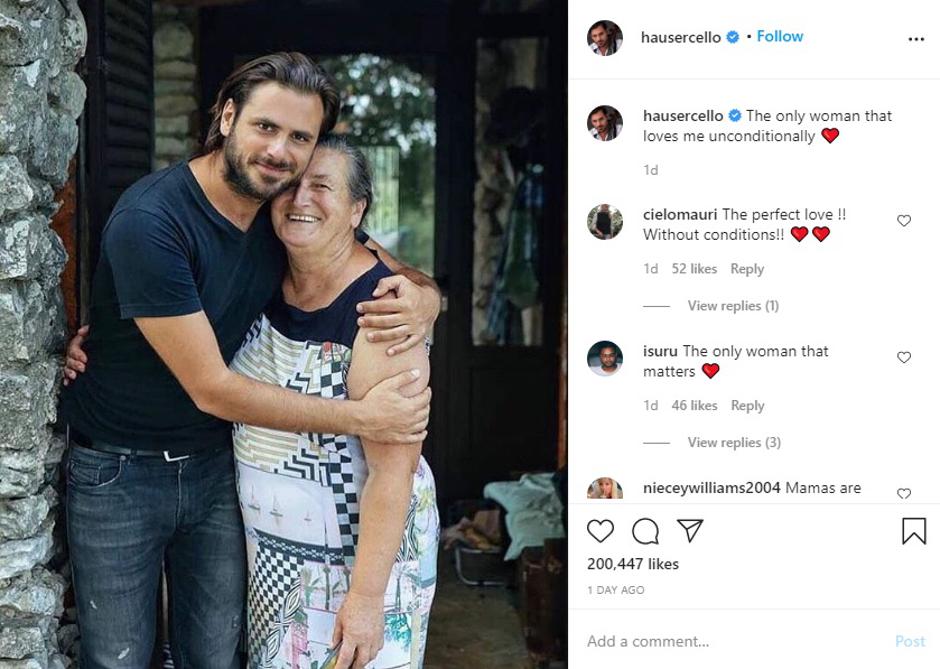The width and height of the screenshot is (940, 669).
Task: Click hausercello's verified badge
Action: [733, 35]
